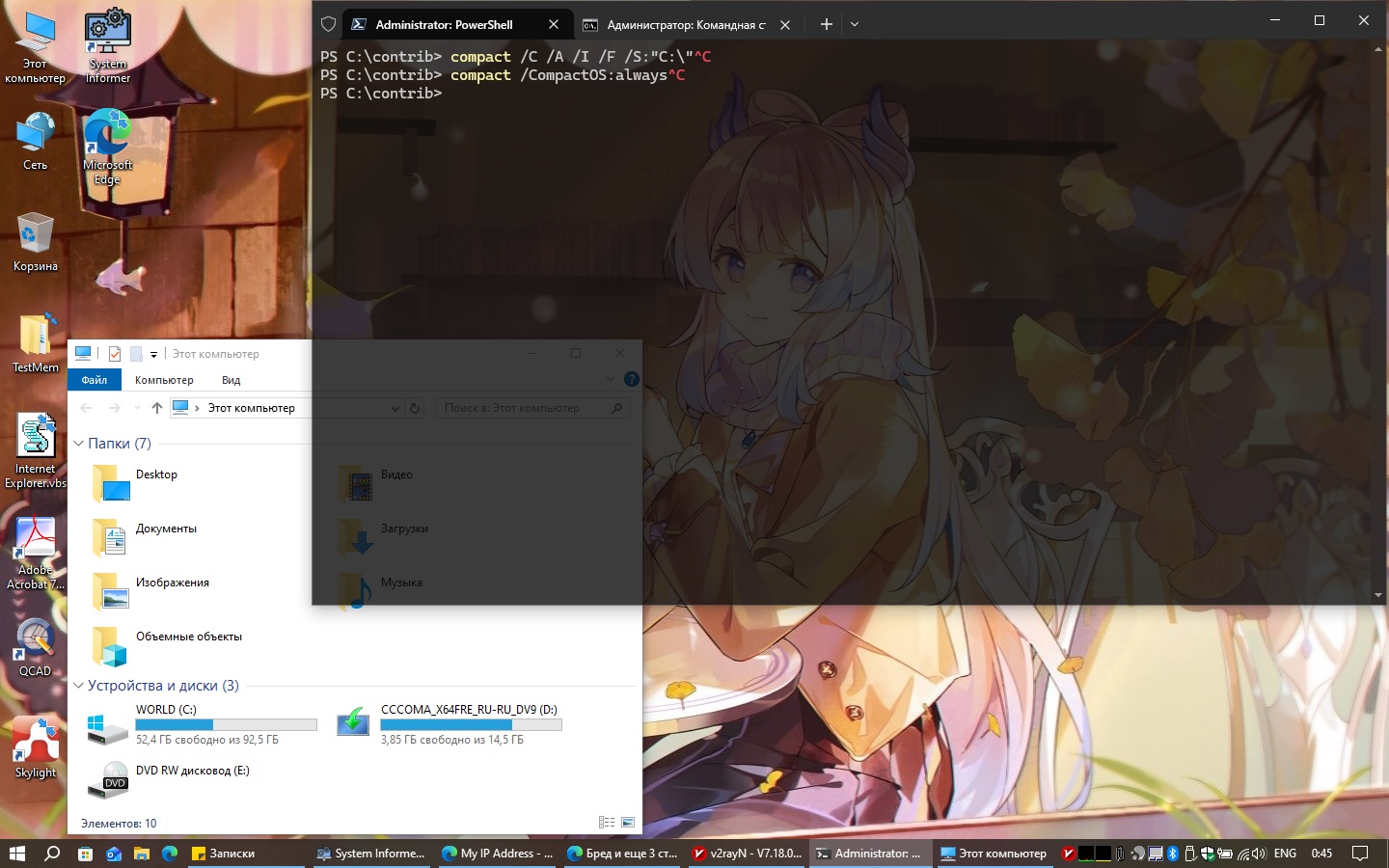The image size is (1389, 868).
Task: Click terminal scrollbar down arrow
Action: point(1378,595)
